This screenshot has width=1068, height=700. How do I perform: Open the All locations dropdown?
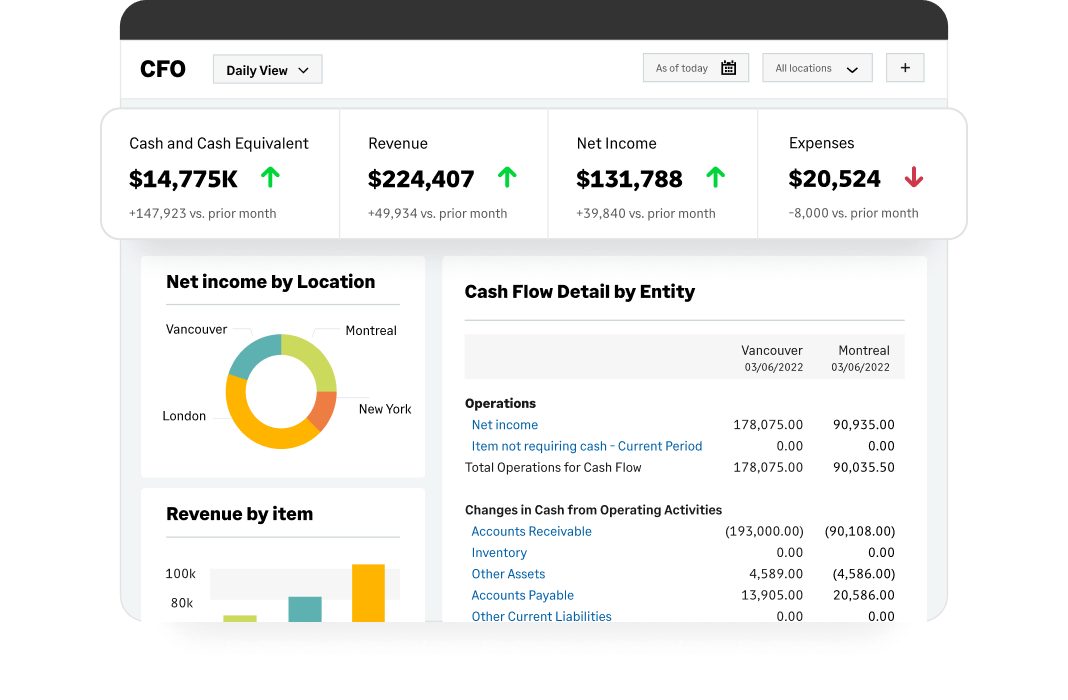click(817, 67)
